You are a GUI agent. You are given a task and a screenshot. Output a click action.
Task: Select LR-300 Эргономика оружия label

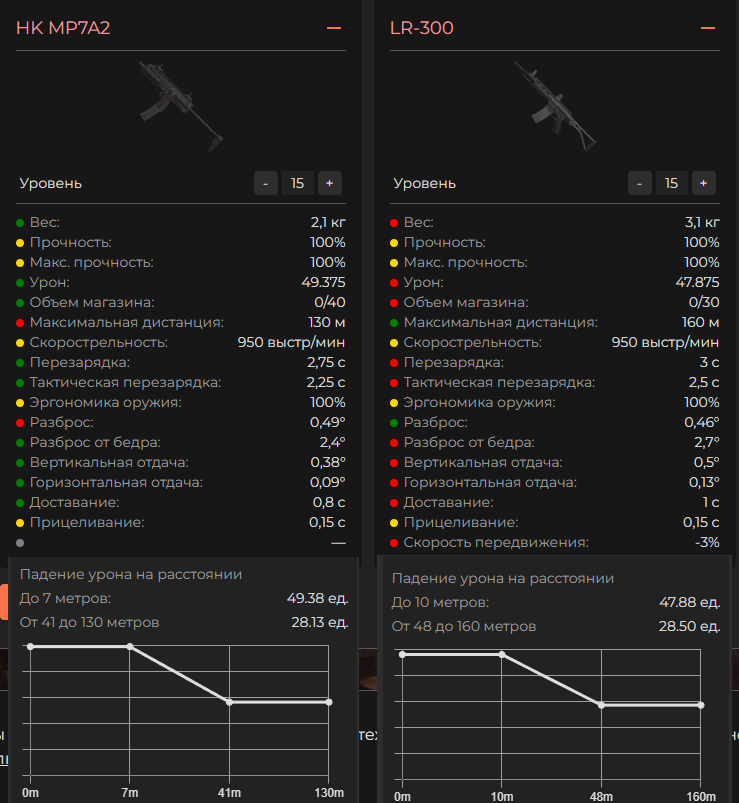(x=479, y=402)
